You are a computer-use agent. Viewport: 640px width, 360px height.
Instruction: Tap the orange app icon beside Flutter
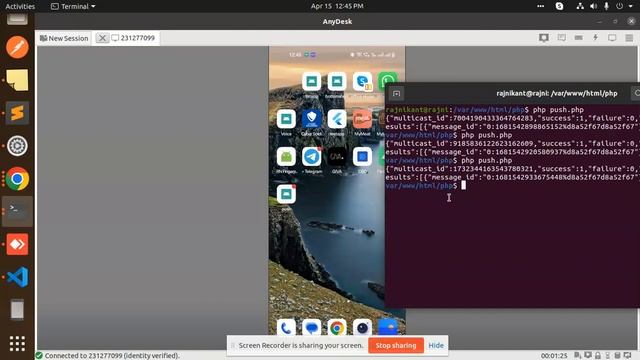362,119
